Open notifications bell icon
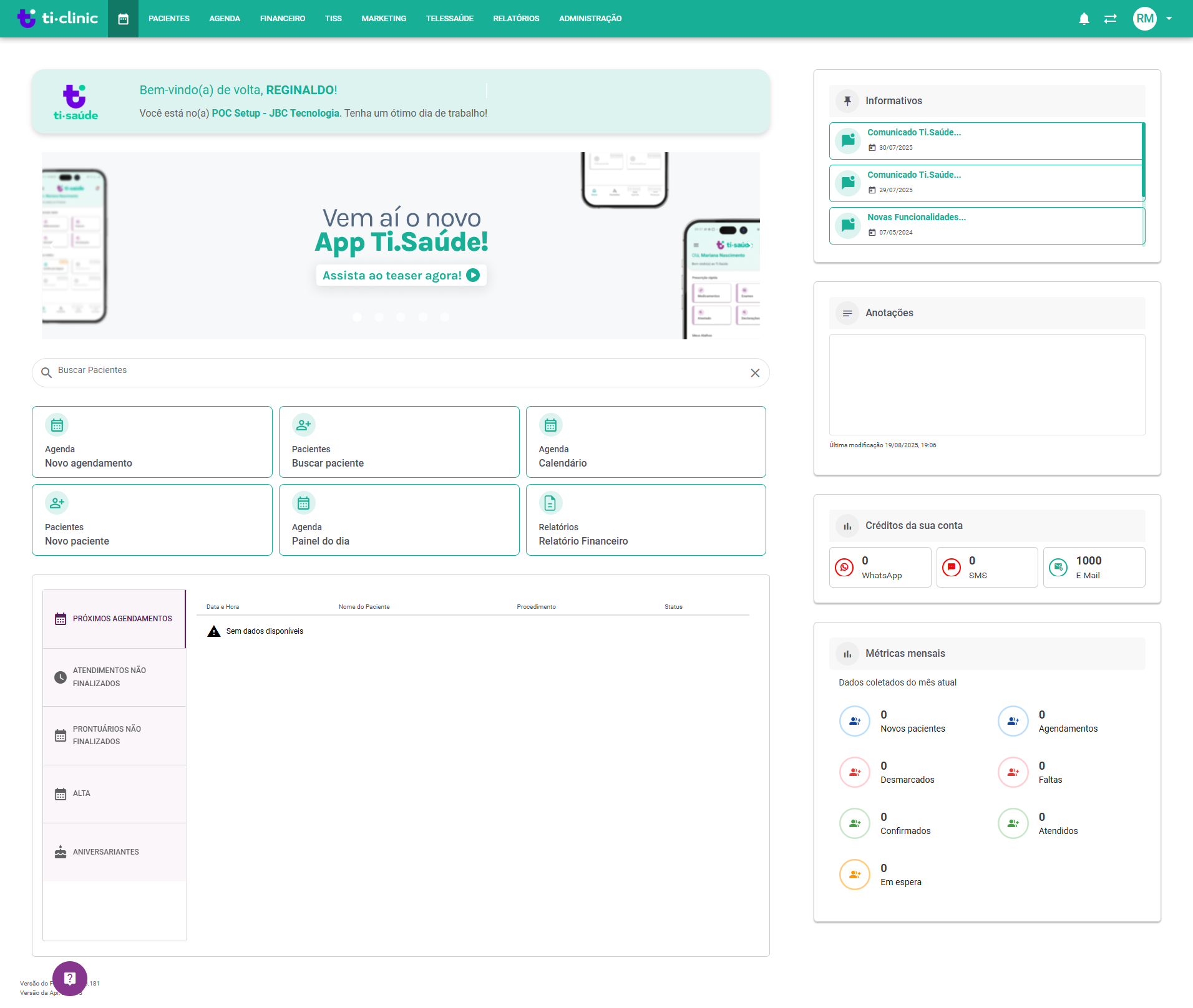 1084,19
